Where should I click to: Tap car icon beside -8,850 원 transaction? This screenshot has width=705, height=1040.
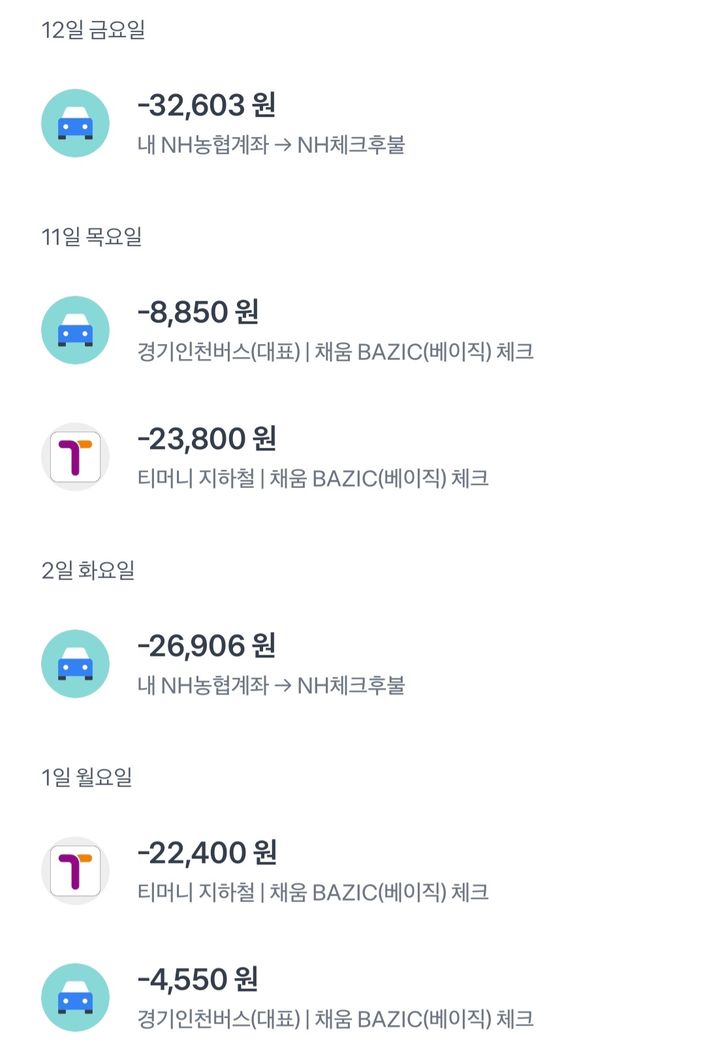coord(75,330)
